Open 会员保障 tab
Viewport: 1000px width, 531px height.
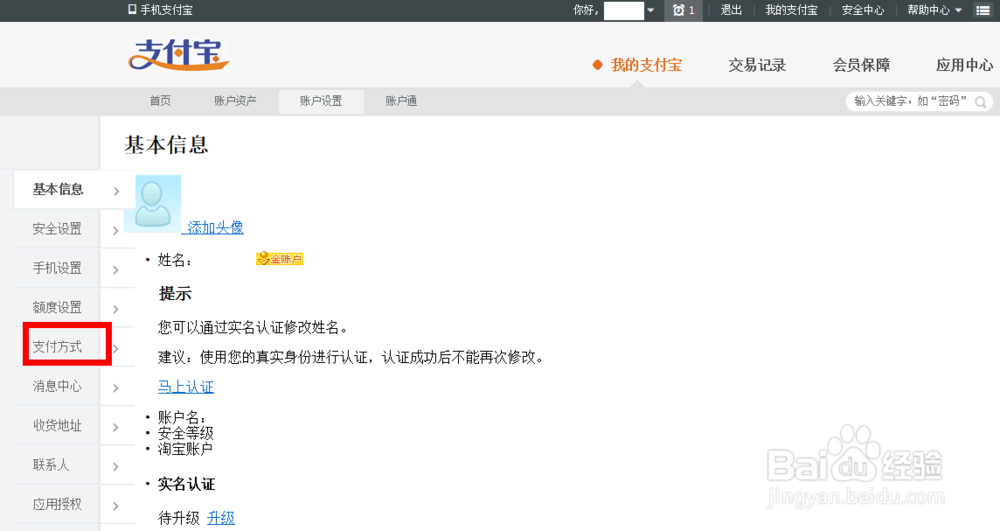coord(861,65)
